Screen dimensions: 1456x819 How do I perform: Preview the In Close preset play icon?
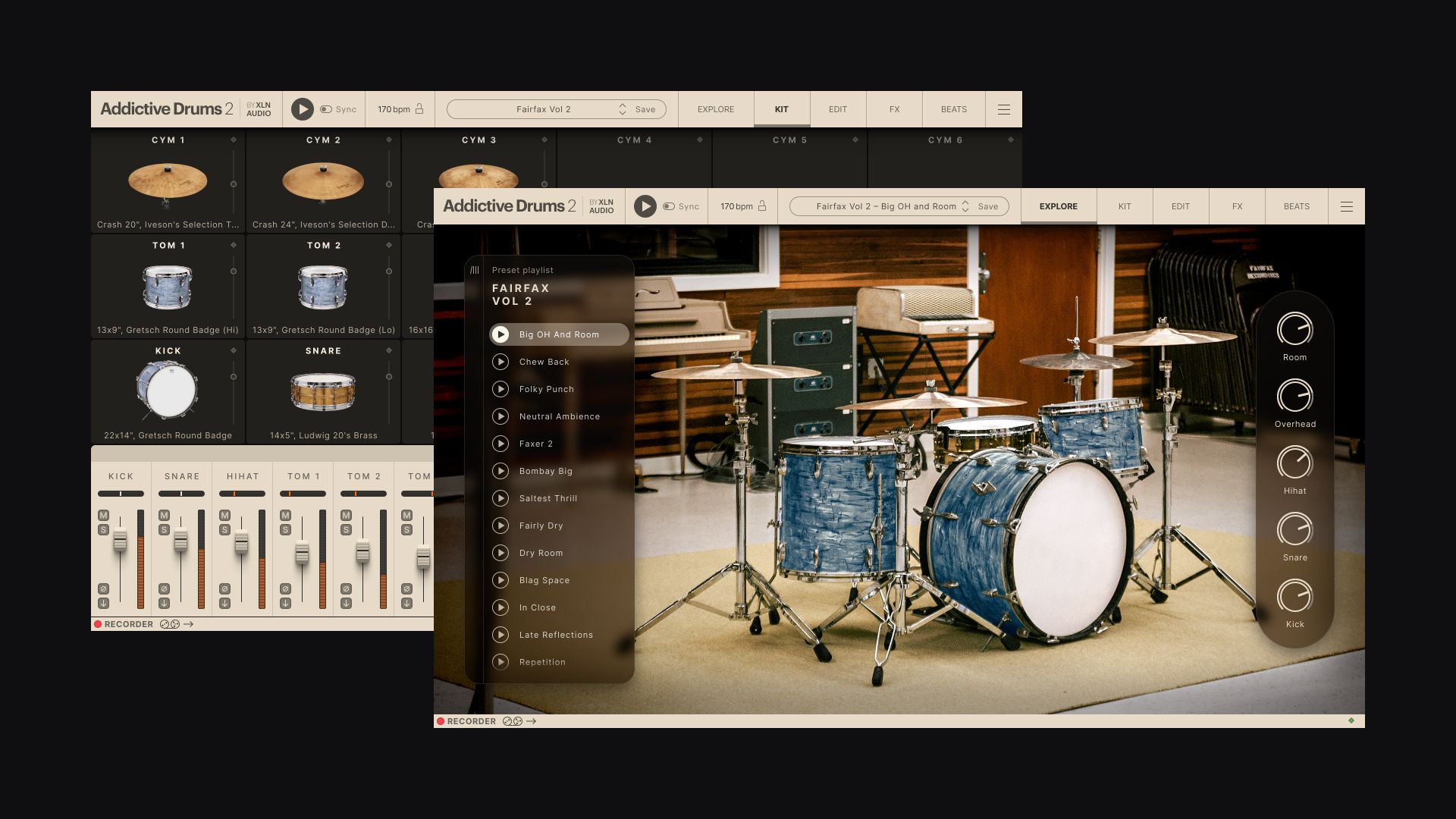click(500, 607)
